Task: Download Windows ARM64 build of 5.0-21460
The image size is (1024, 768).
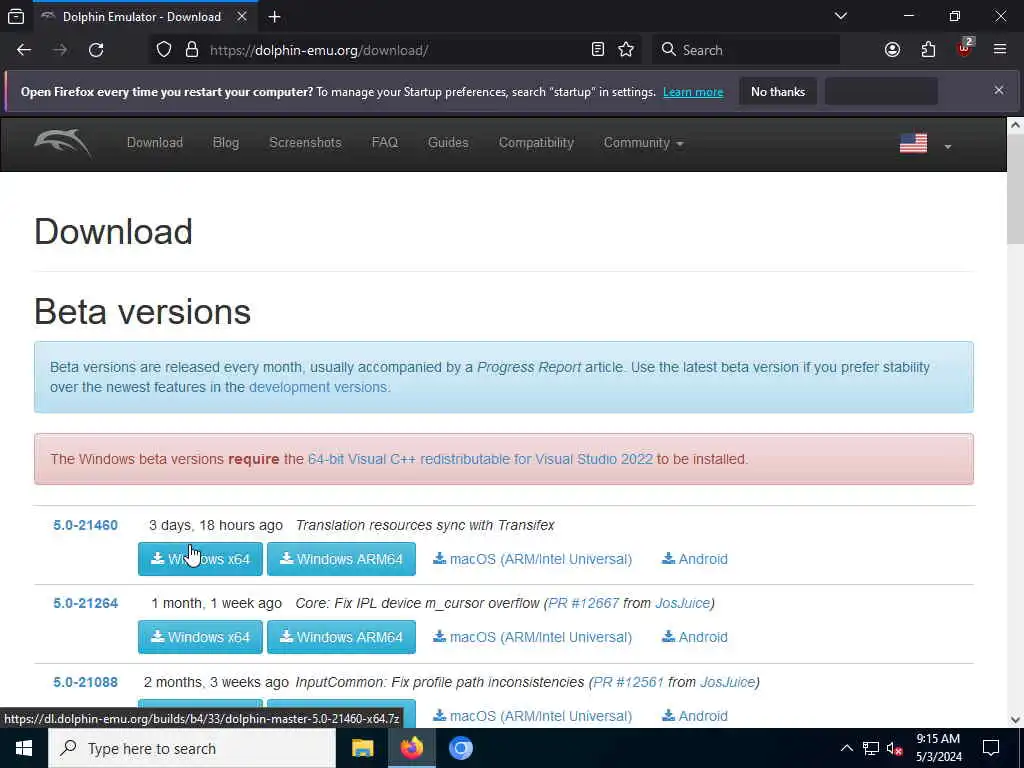Action: coord(341,559)
